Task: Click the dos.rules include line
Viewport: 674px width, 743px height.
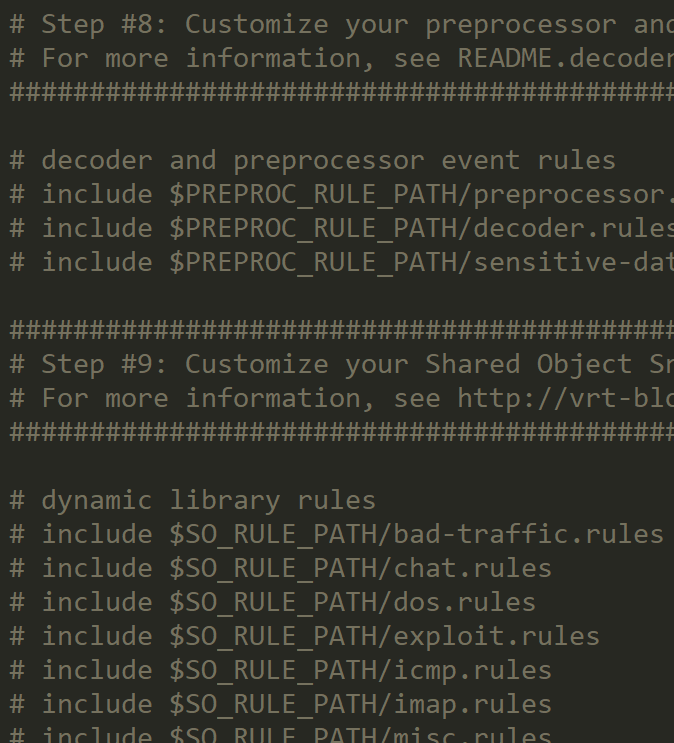Action: click(273, 603)
